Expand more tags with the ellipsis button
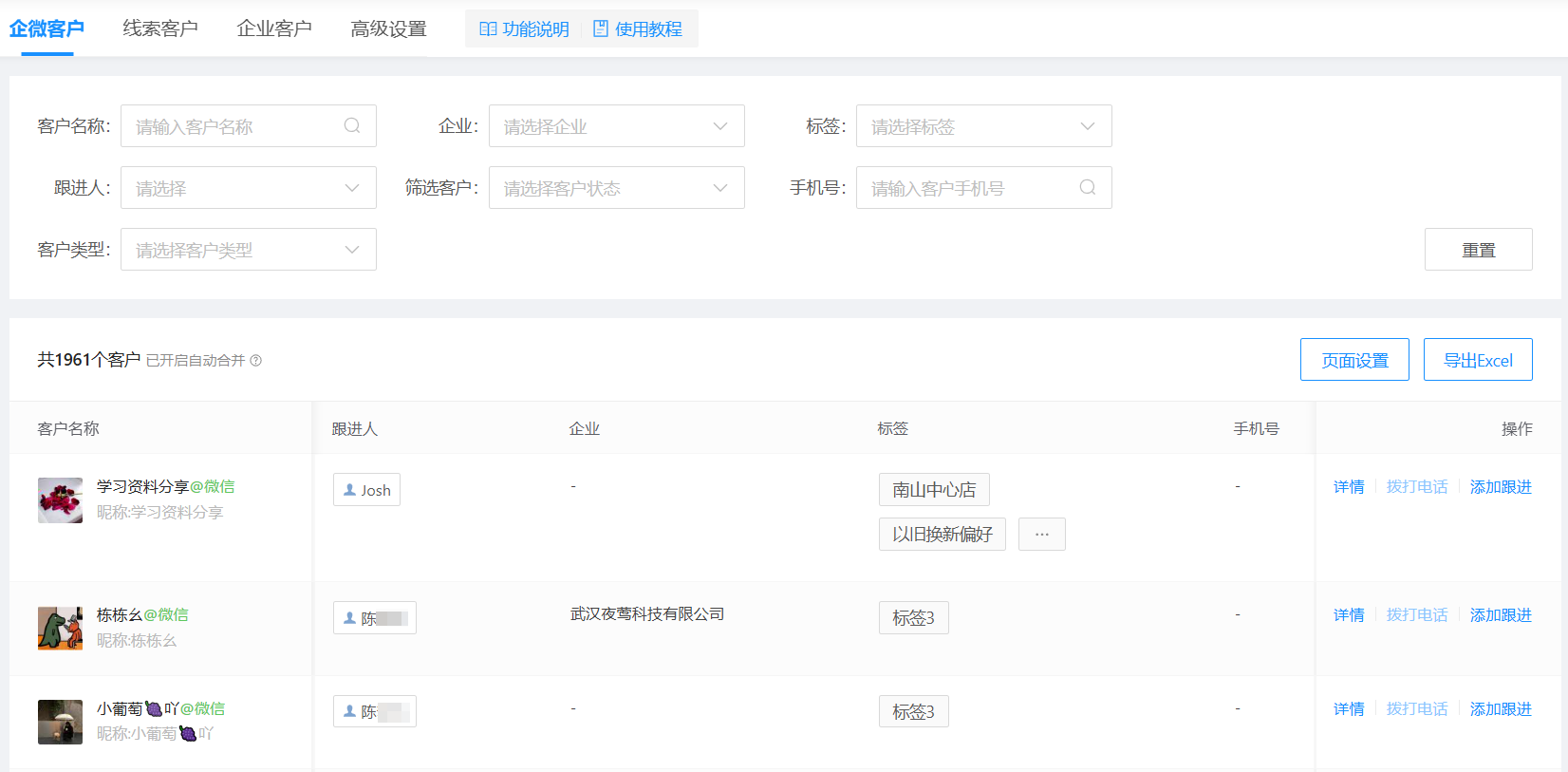The width and height of the screenshot is (1568, 772). click(x=1041, y=534)
